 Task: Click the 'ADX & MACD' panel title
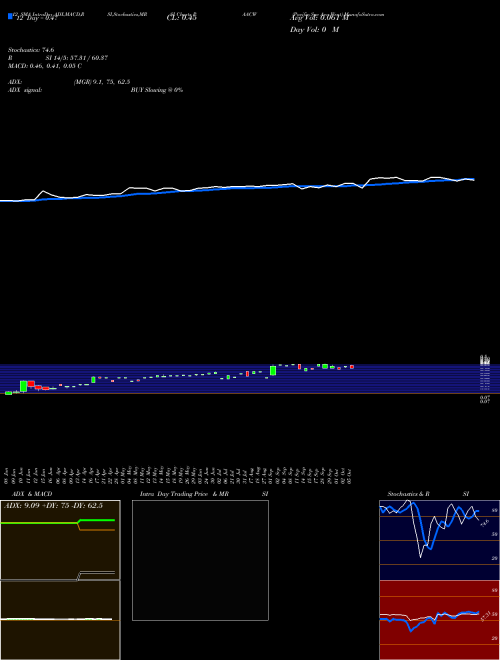click(x=32, y=494)
